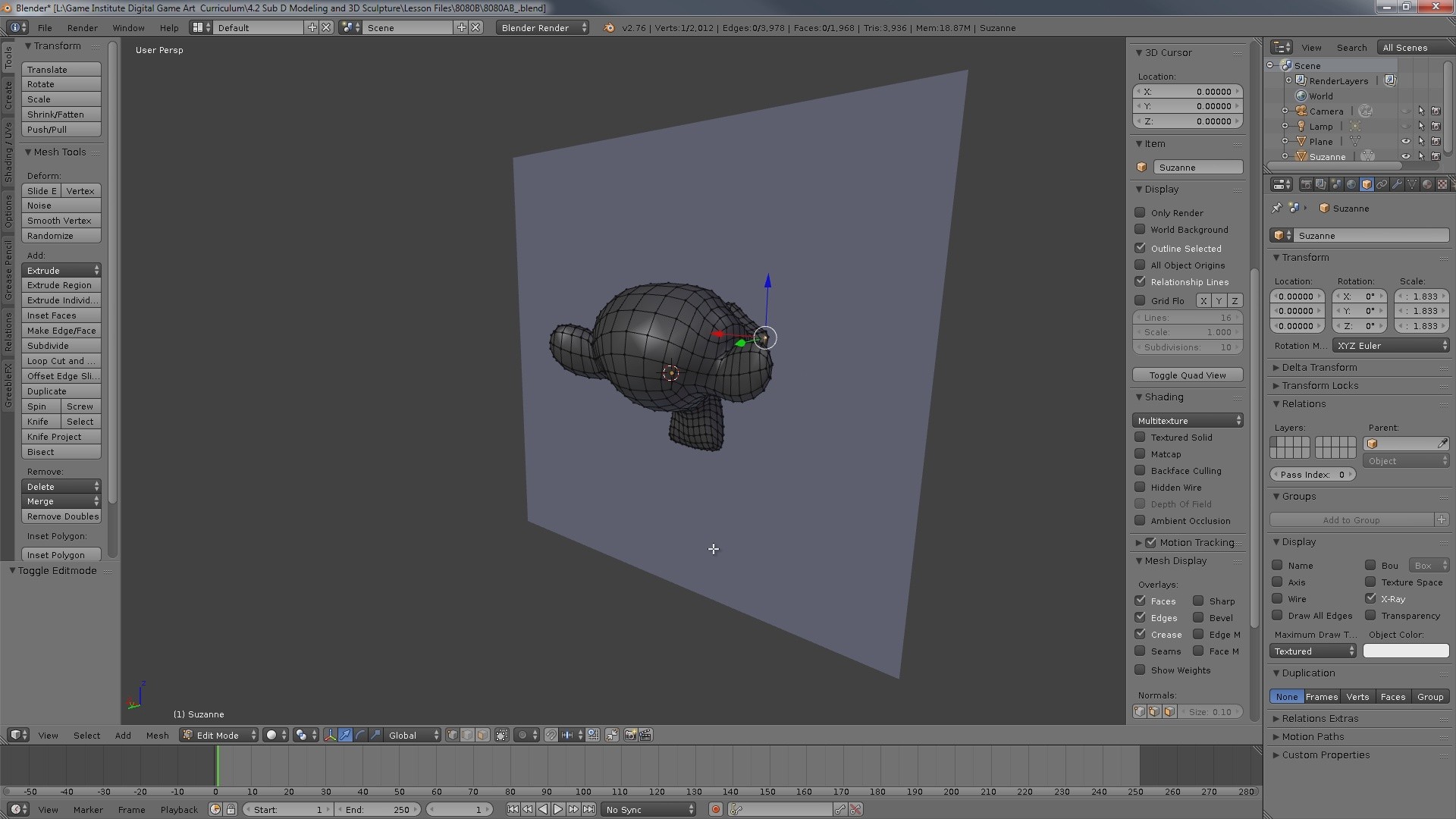The width and height of the screenshot is (1456, 819).
Task: Enable the World Background checkbox
Action: pos(1140,229)
